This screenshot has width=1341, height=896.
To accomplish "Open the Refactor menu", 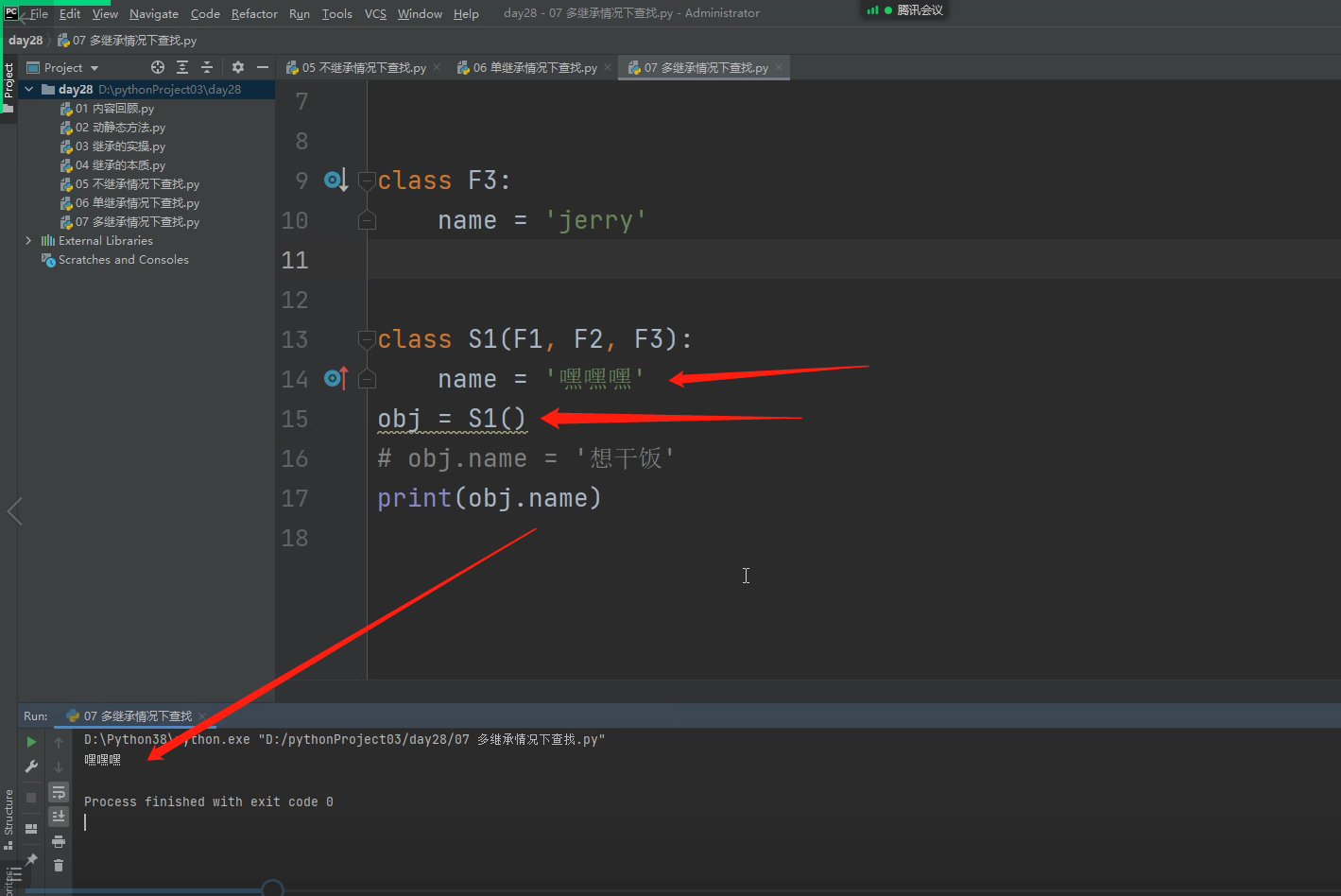I will (x=254, y=13).
